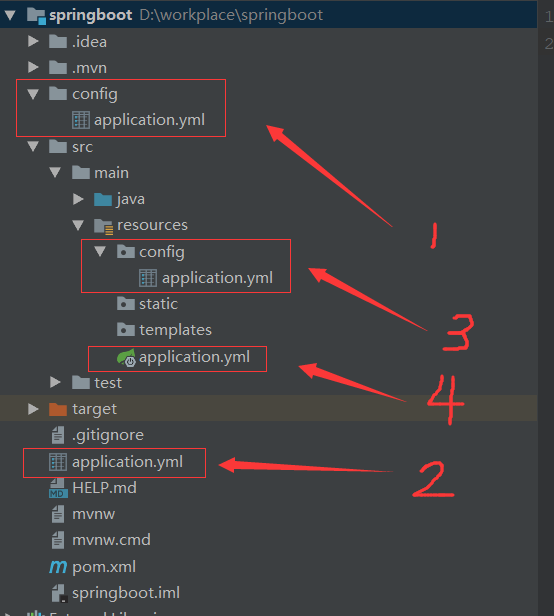The height and width of the screenshot is (616, 554).
Task: Click the src folder icon
Action: tap(58, 146)
